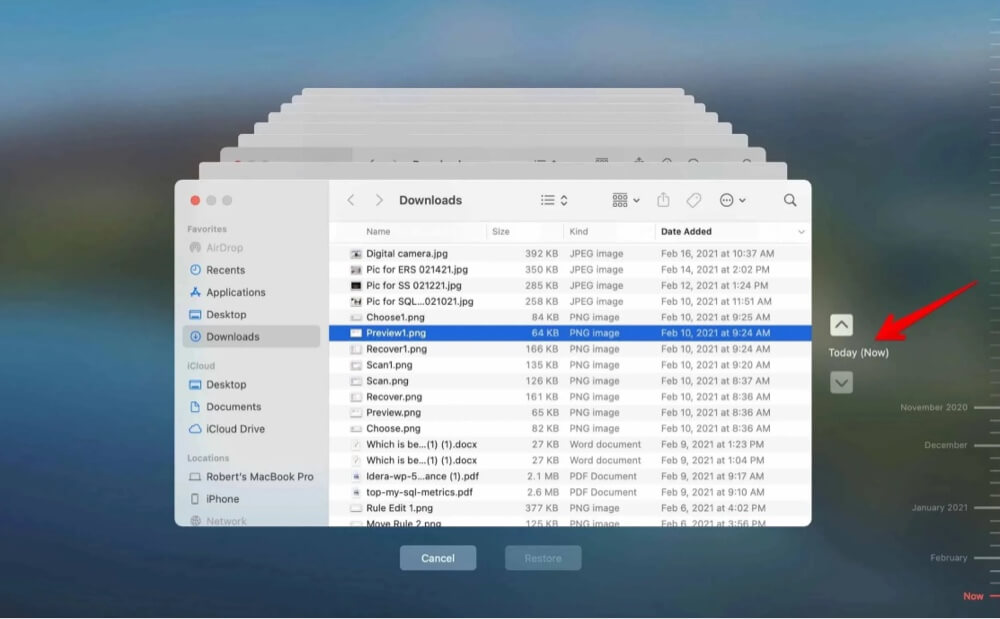Click the Tags icon in the toolbar
Image resolution: width=1000 pixels, height=619 pixels.
pyautogui.click(x=694, y=200)
